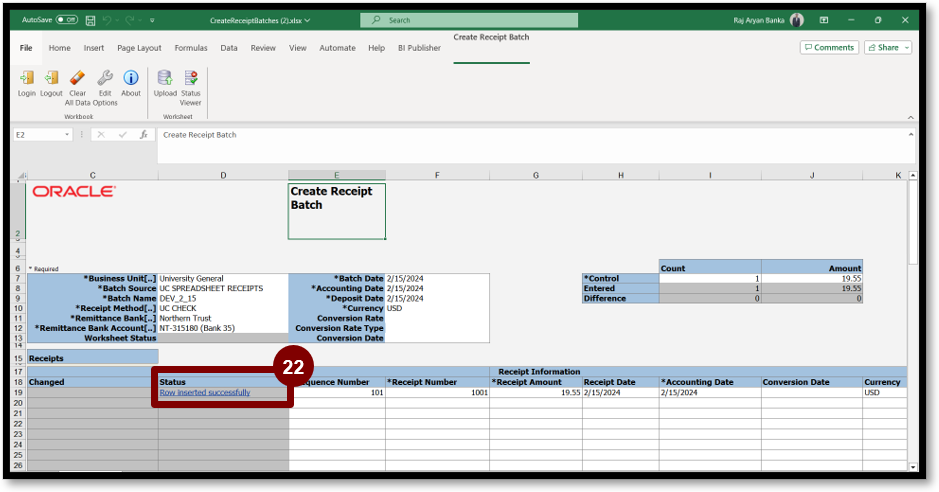Open the file name dropdown in title bar
The image size is (939, 492).
pyautogui.click(x=307, y=20)
